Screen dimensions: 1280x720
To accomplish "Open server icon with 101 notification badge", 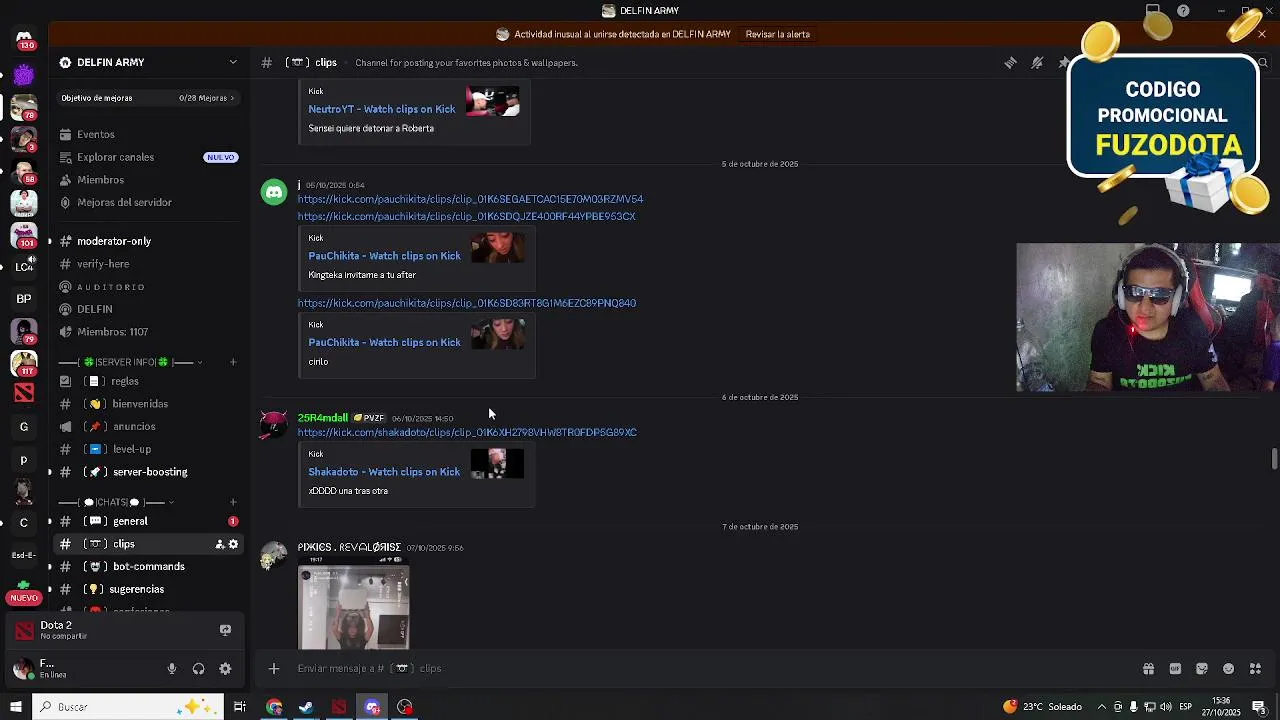I will coord(24,235).
